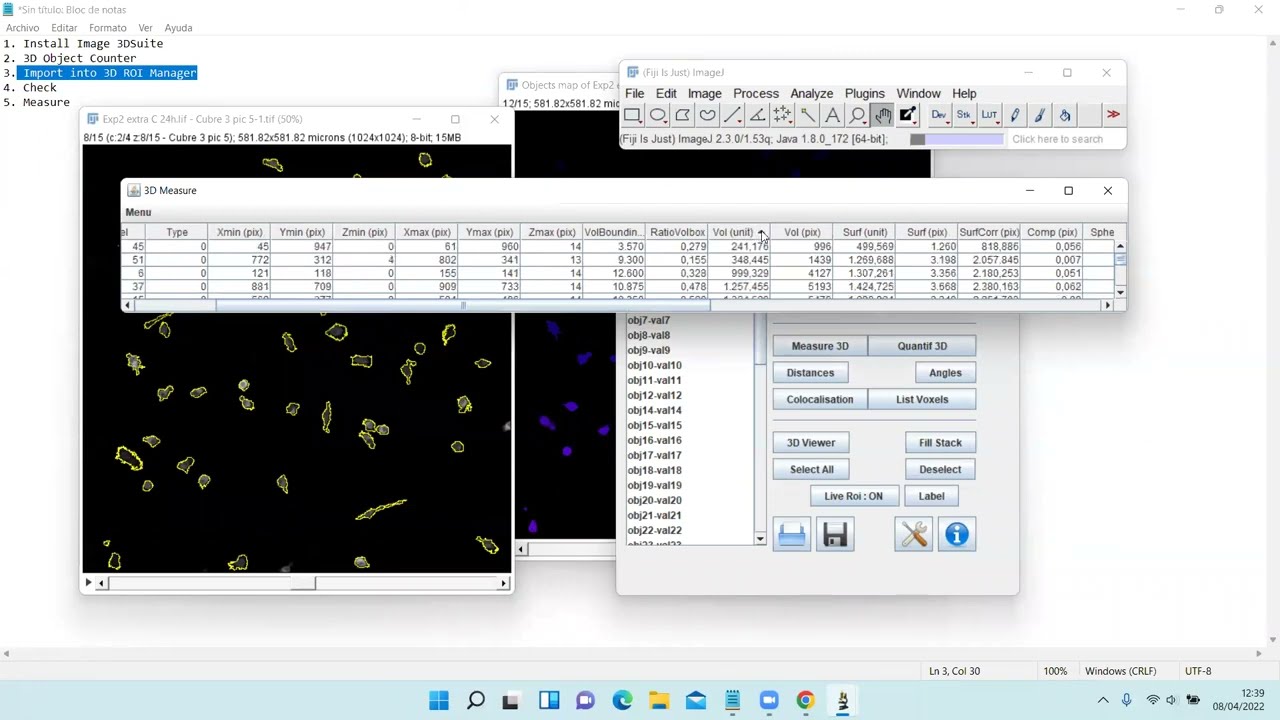Click the Fill Stack button

point(940,443)
